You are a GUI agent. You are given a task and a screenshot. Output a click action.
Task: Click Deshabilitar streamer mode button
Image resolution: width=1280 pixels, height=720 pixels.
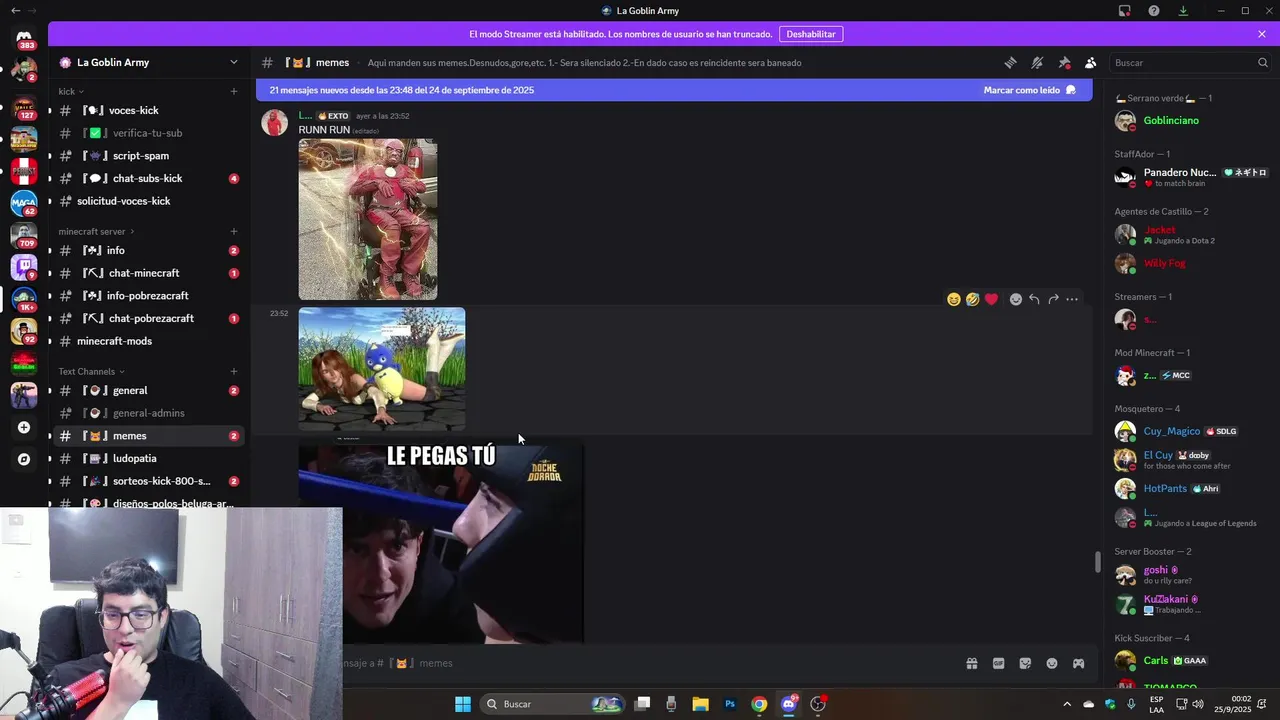pos(811,34)
